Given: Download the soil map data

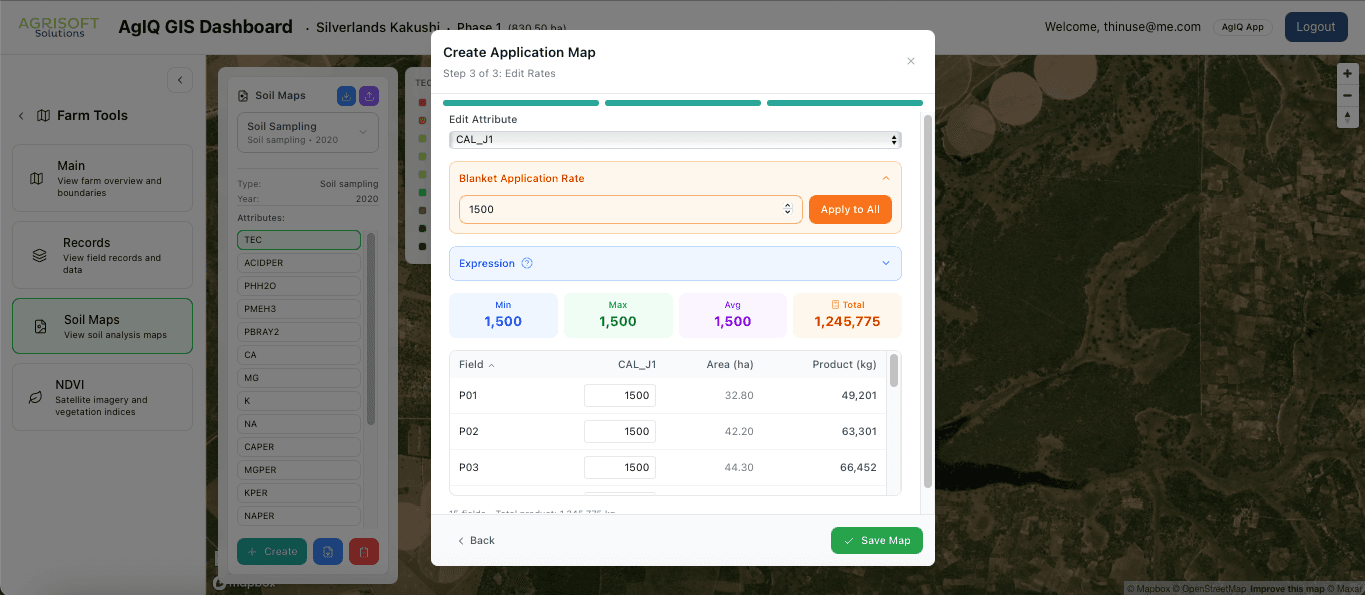Looking at the screenshot, I should [345, 94].
